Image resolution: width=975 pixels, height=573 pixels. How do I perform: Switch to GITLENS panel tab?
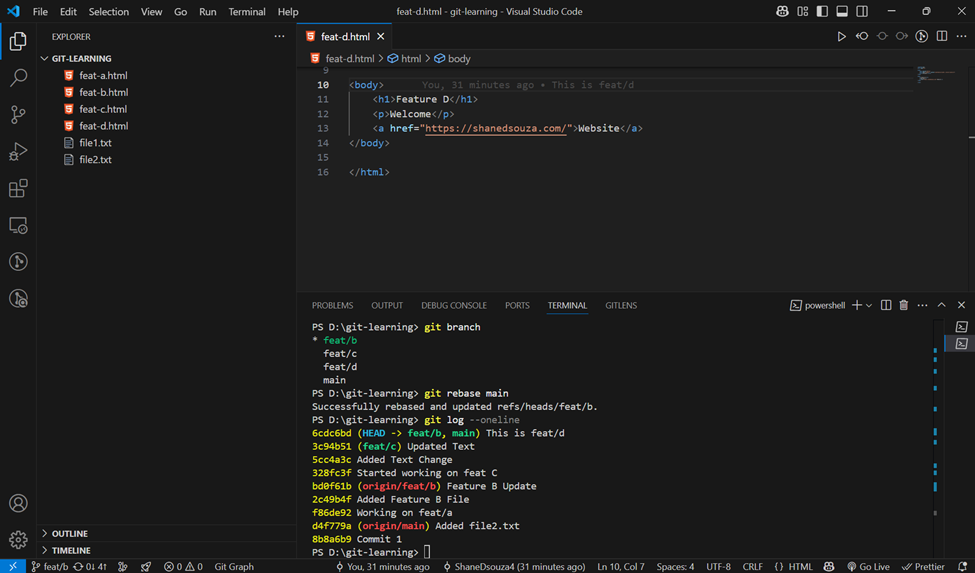pos(621,305)
